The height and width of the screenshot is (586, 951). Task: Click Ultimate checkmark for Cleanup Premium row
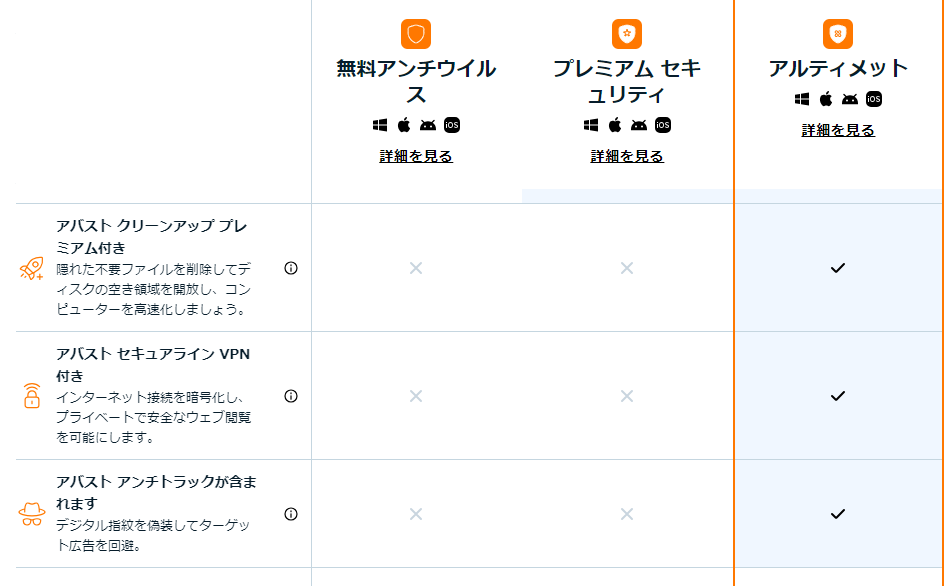coord(838,268)
